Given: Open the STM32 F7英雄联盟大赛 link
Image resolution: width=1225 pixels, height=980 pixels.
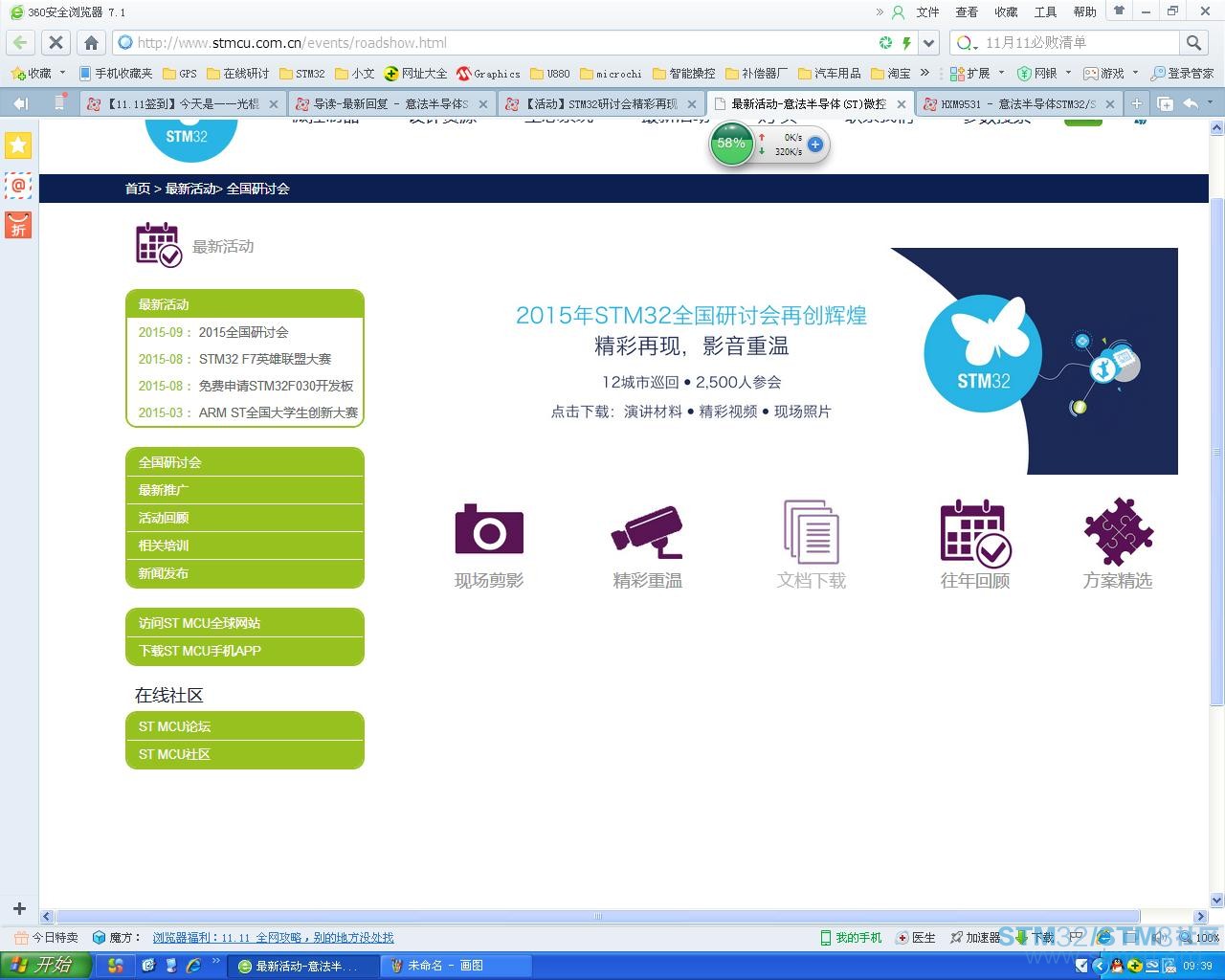Looking at the screenshot, I should (x=265, y=359).
